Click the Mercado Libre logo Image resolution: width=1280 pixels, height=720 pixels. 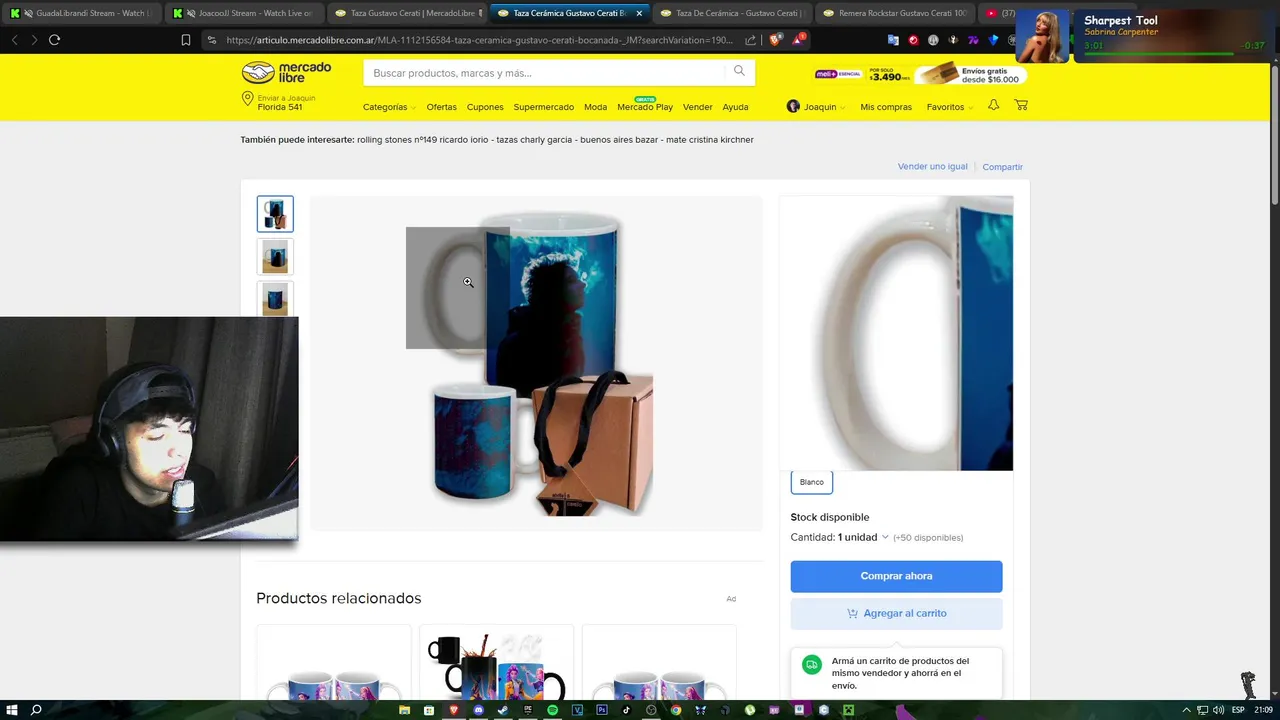(x=286, y=73)
